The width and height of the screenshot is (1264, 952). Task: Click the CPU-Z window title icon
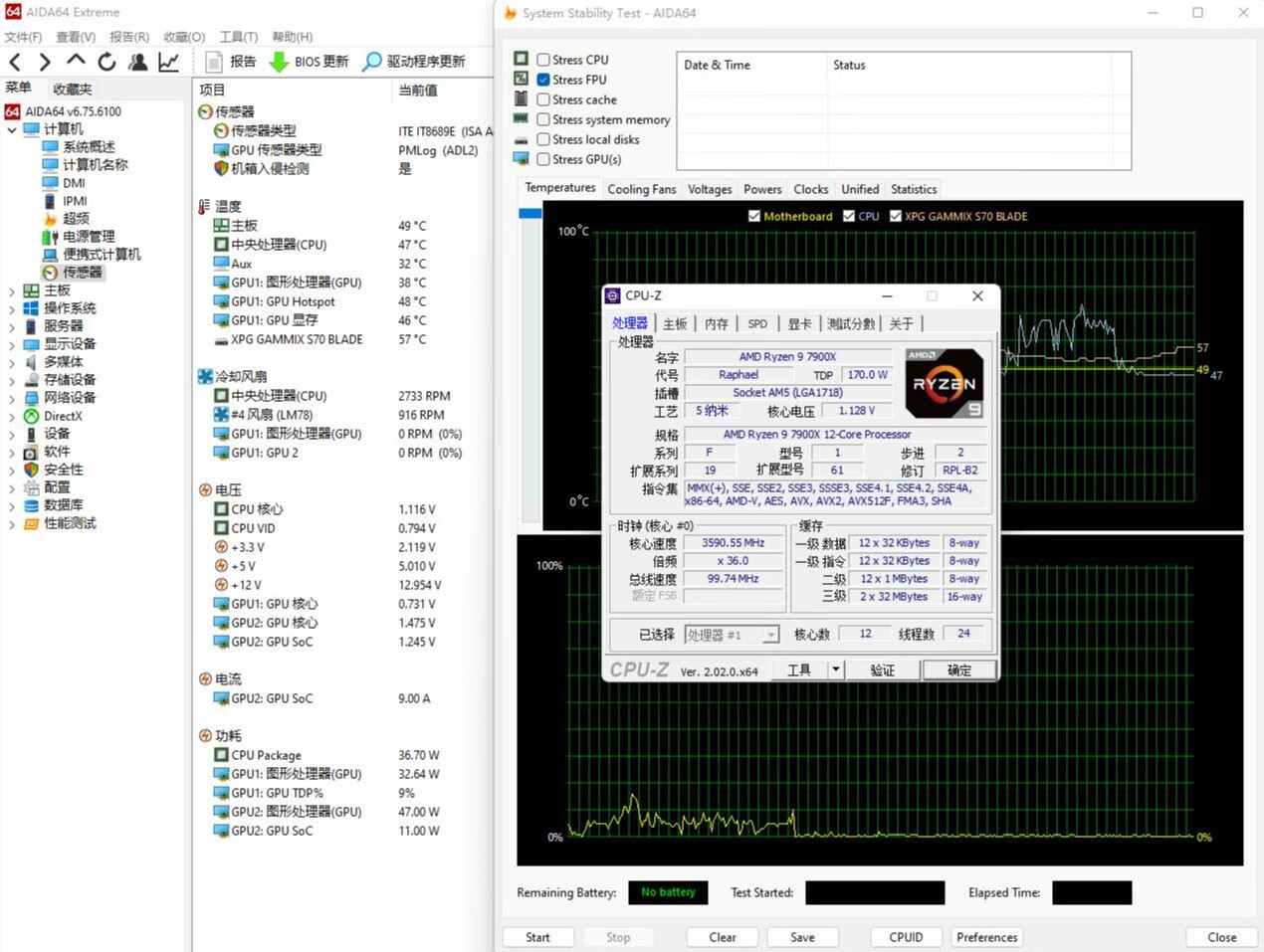[613, 295]
